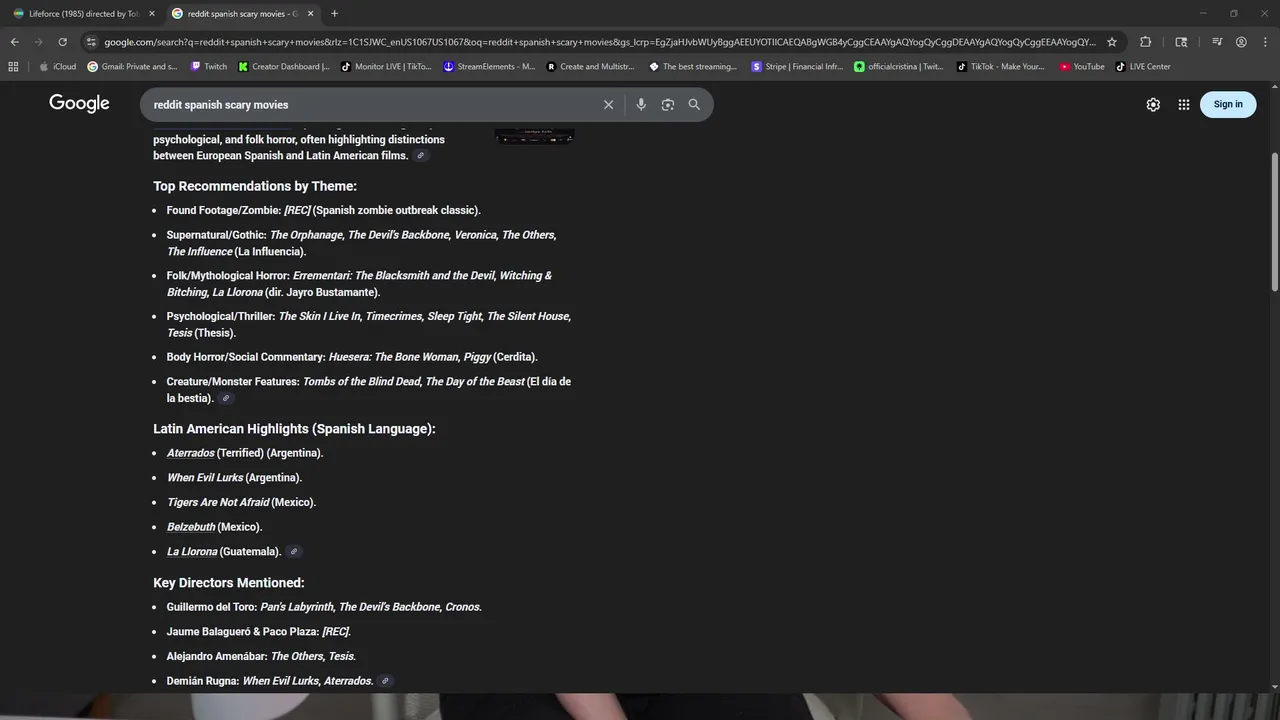The width and height of the screenshot is (1280, 720).
Task: Open the small video thumbnail beside the summary
Action: 534,136
